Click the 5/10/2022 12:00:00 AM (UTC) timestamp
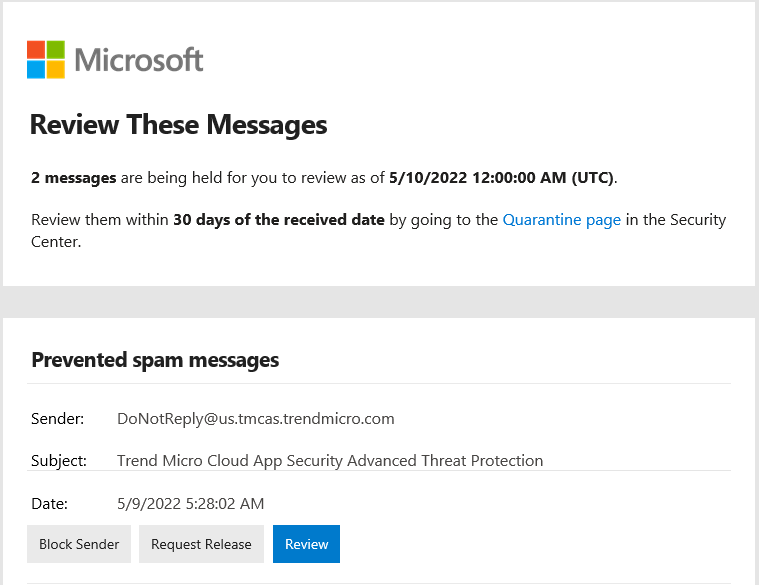Viewport: 759px width, 585px height. (501, 178)
